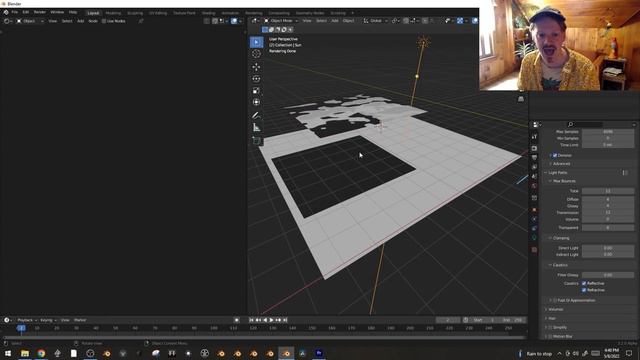Viewport: 640px width, 360px height.
Task: Select the Scale tool in viewport toolbar
Action: 256,91
